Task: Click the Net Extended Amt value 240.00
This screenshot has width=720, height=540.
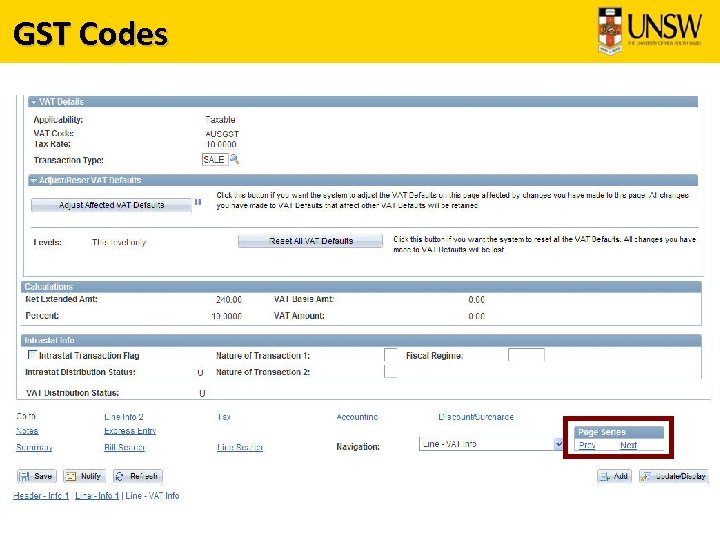Action: click(229, 299)
